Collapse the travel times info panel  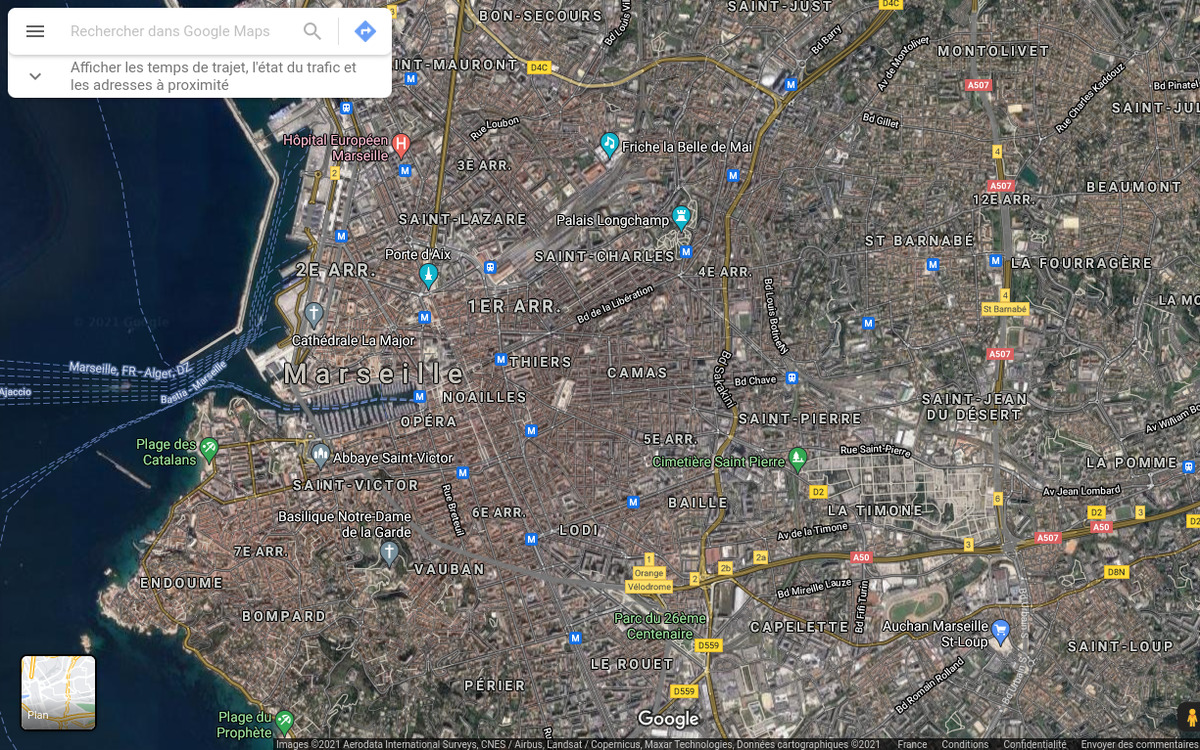(35, 75)
